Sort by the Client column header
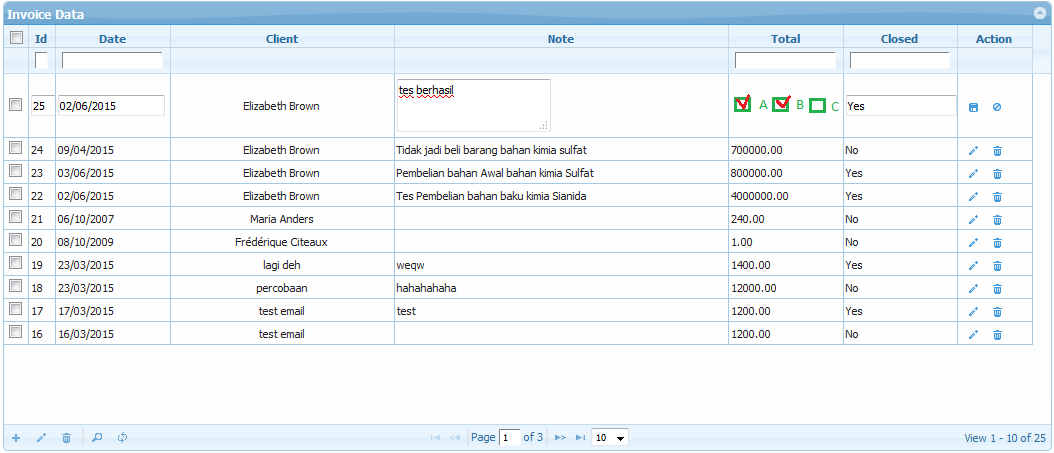This screenshot has height=453, width=1054. coord(282,39)
